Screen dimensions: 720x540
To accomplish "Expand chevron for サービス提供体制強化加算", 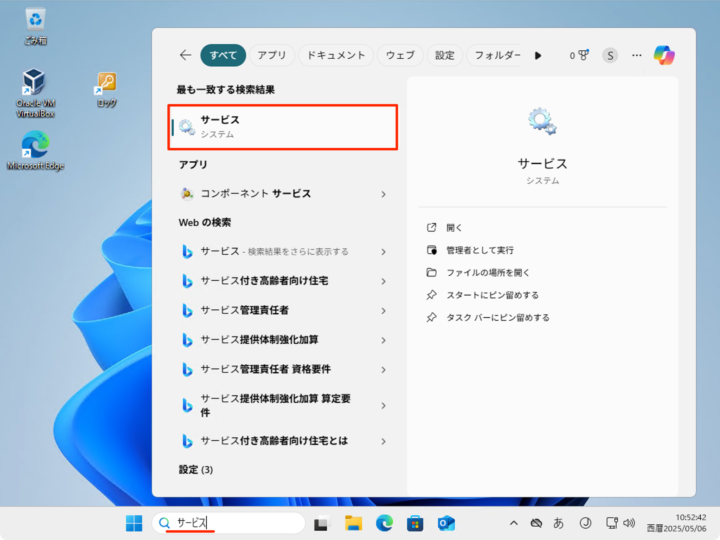I will click(383, 340).
